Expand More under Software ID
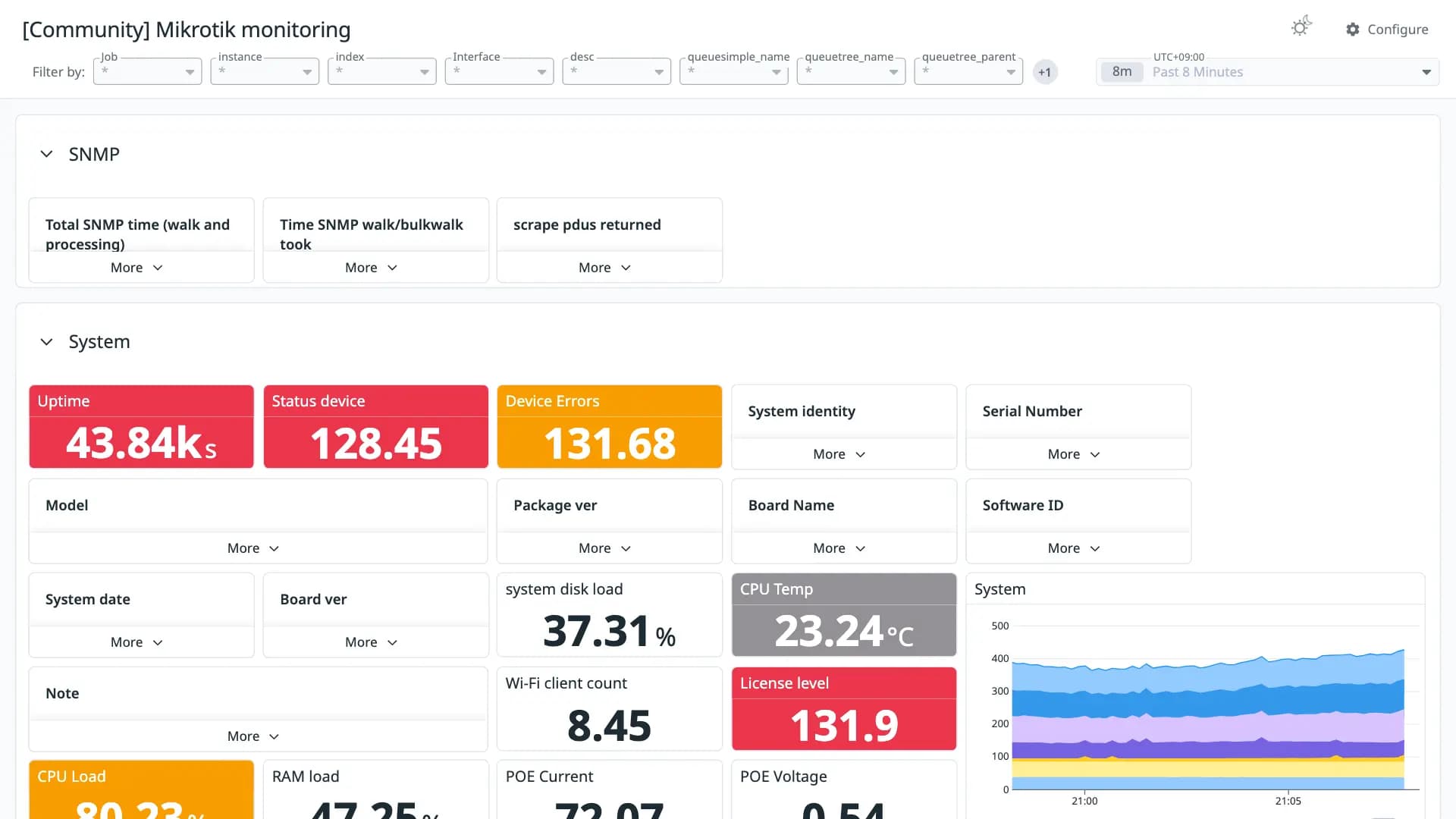The height and width of the screenshot is (819, 1456). [x=1074, y=548]
